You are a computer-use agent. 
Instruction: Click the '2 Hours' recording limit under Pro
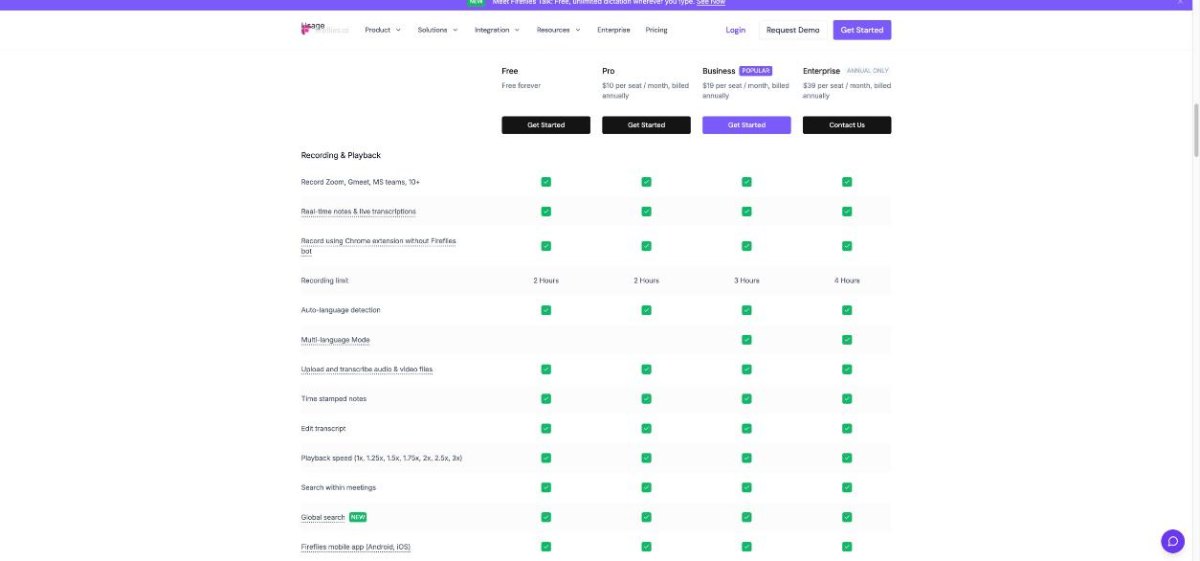click(x=646, y=281)
